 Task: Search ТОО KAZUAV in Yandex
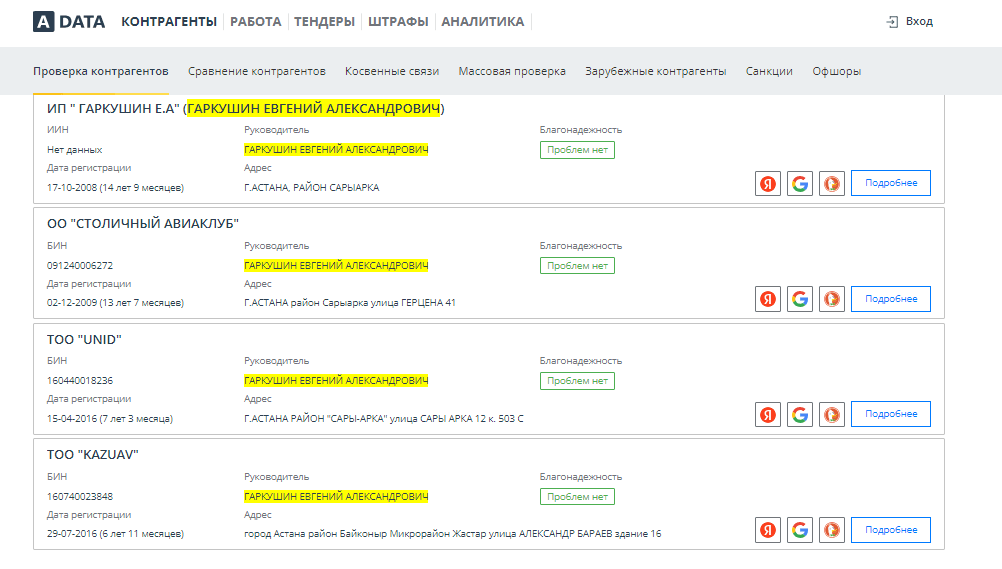767,530
